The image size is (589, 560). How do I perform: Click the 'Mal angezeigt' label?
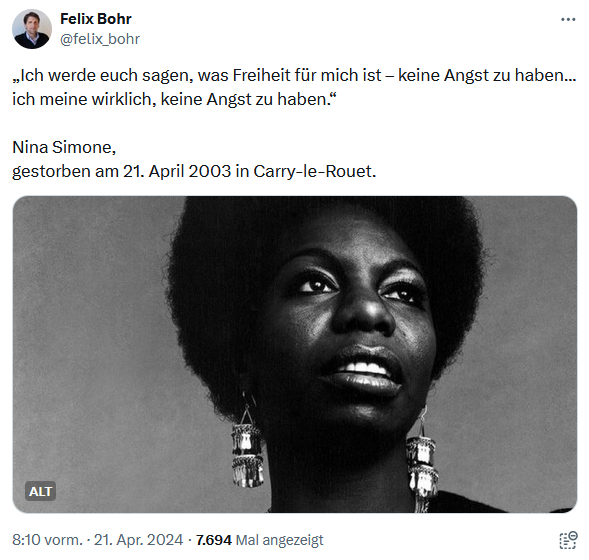(279, 540)
